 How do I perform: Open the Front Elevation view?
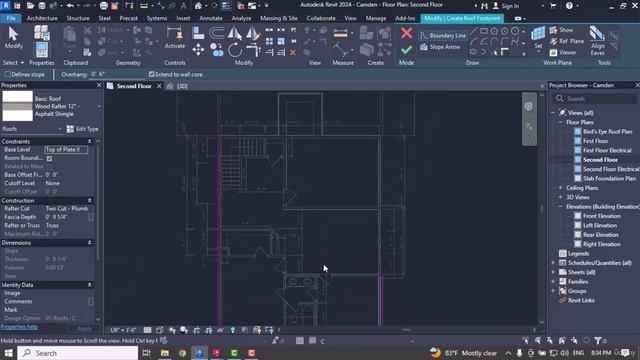tap(602, 216)
